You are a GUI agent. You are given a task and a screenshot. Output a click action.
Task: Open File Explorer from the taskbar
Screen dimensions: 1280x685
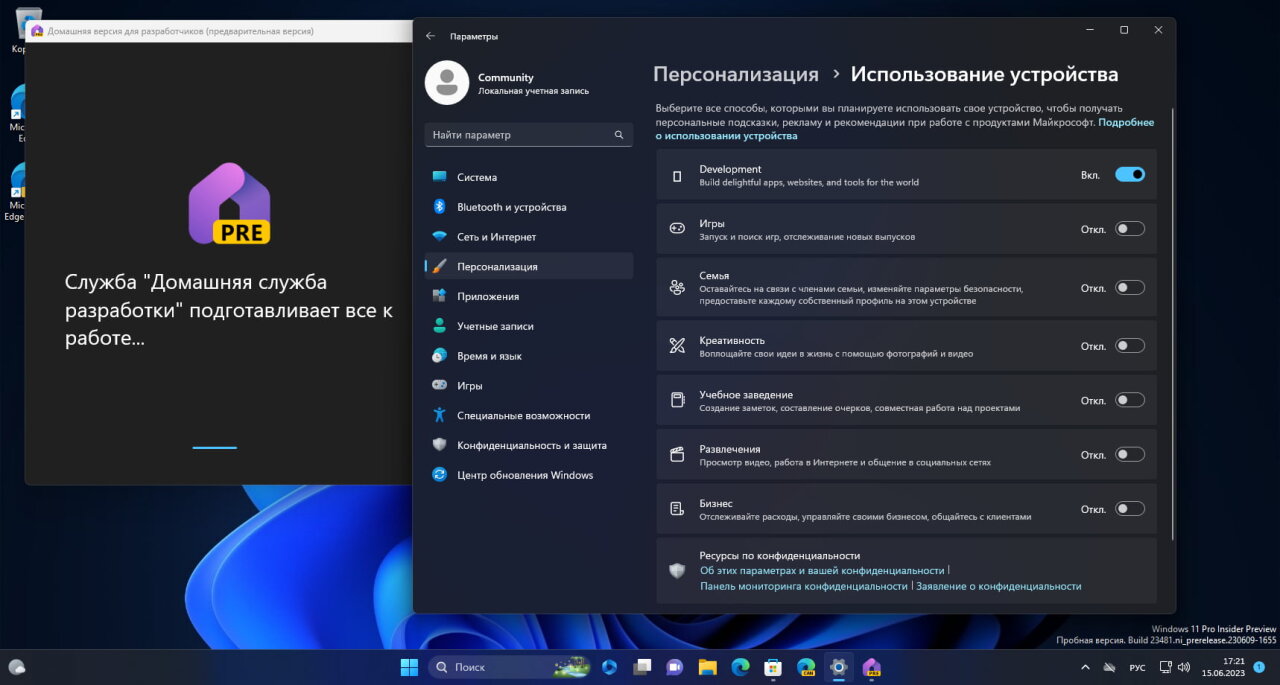click(x=707, y=667)
